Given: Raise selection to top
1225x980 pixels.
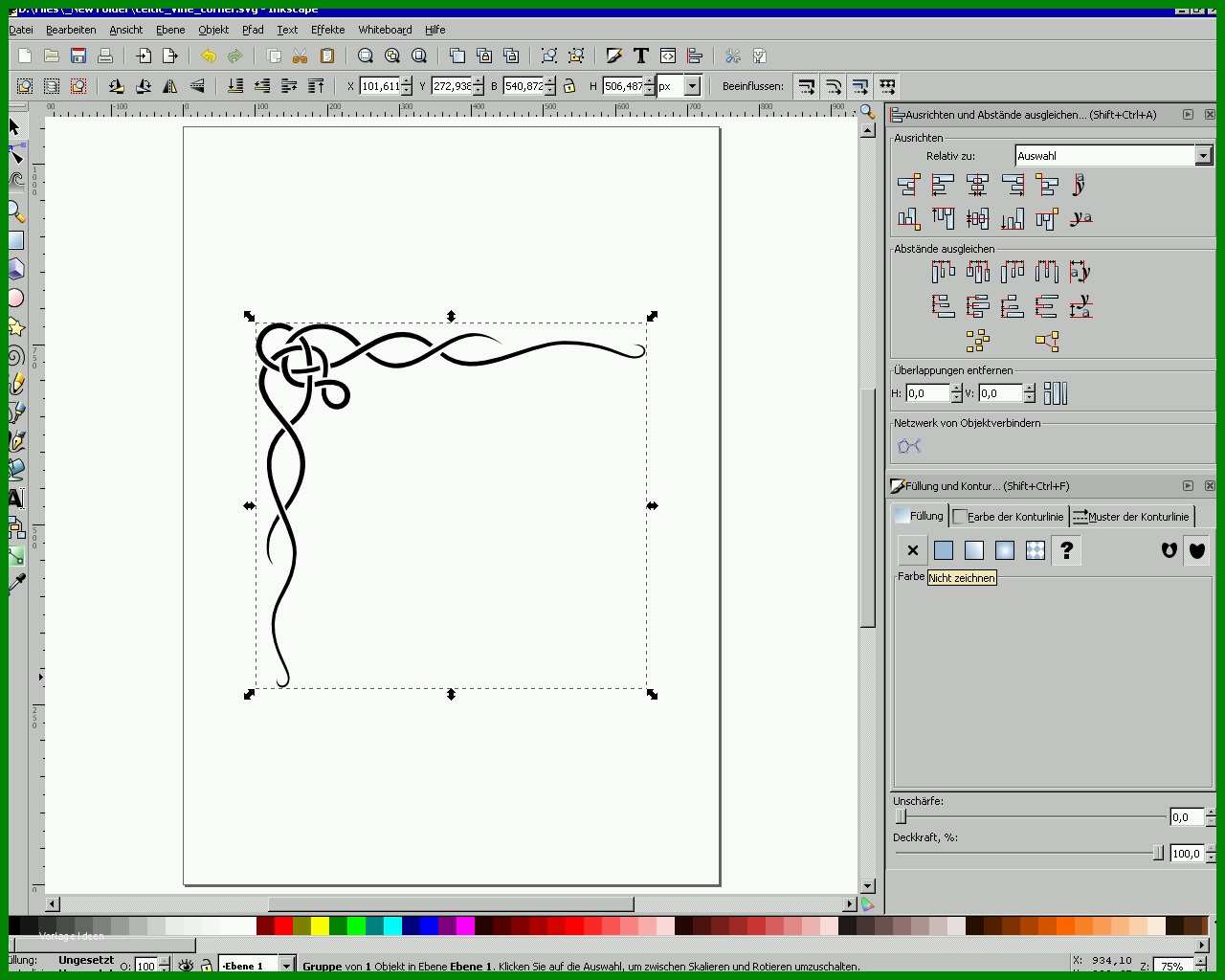Looking at the screenshot, I should [316, 86].
